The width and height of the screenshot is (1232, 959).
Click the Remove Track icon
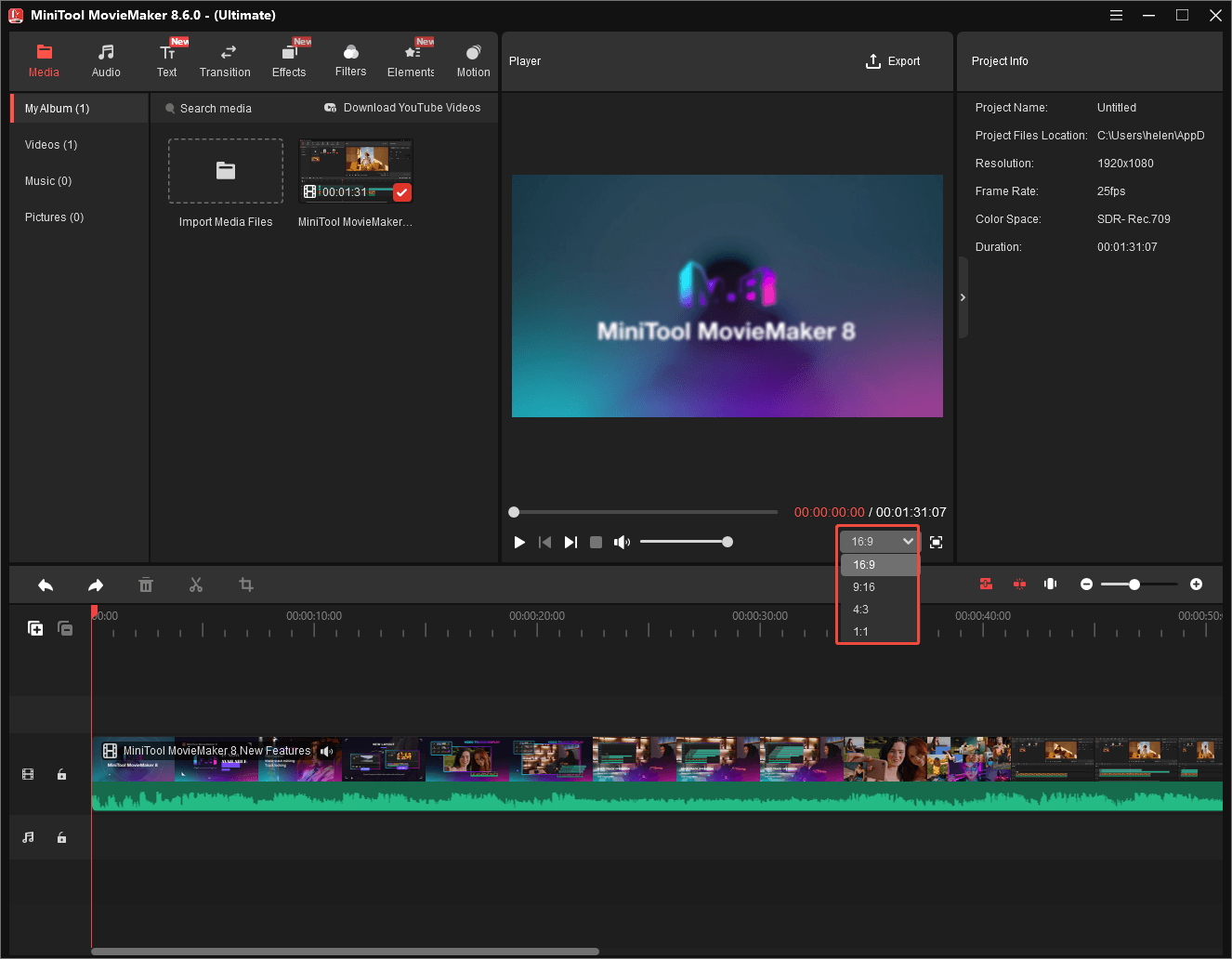(65, 628)
